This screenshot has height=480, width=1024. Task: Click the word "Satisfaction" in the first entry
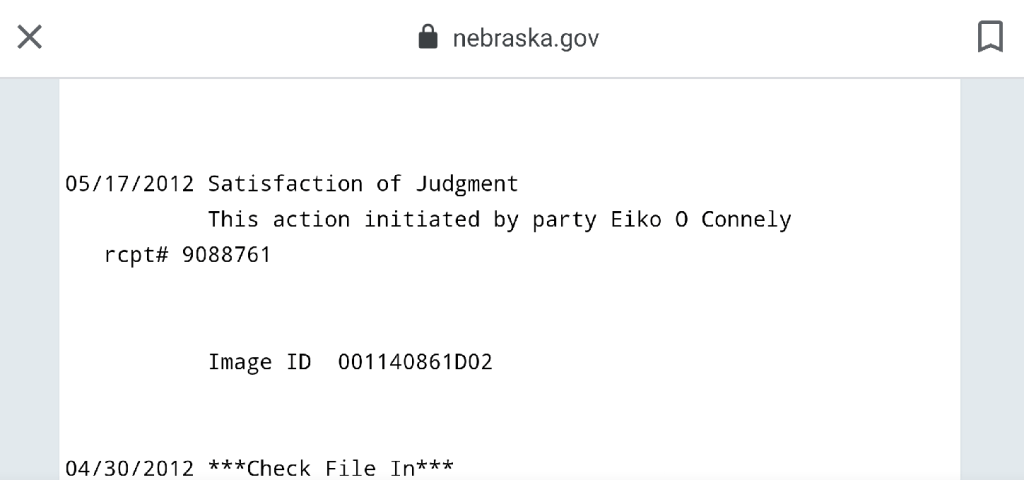[x=285, y=184]
